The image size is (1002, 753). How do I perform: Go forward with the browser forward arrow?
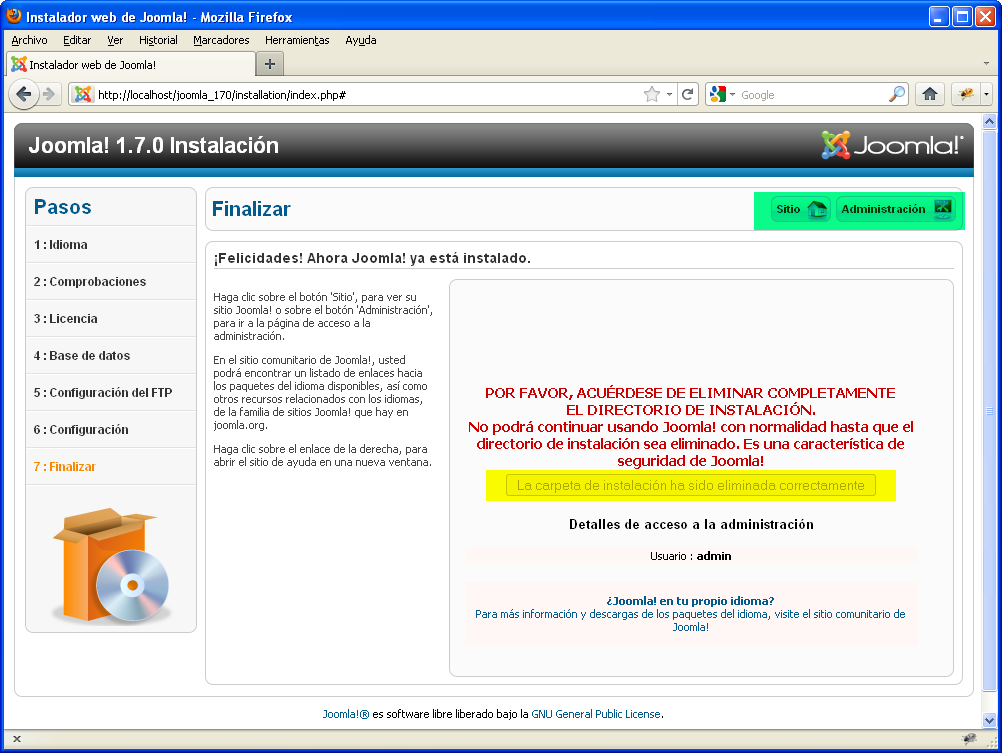[49, 95]
